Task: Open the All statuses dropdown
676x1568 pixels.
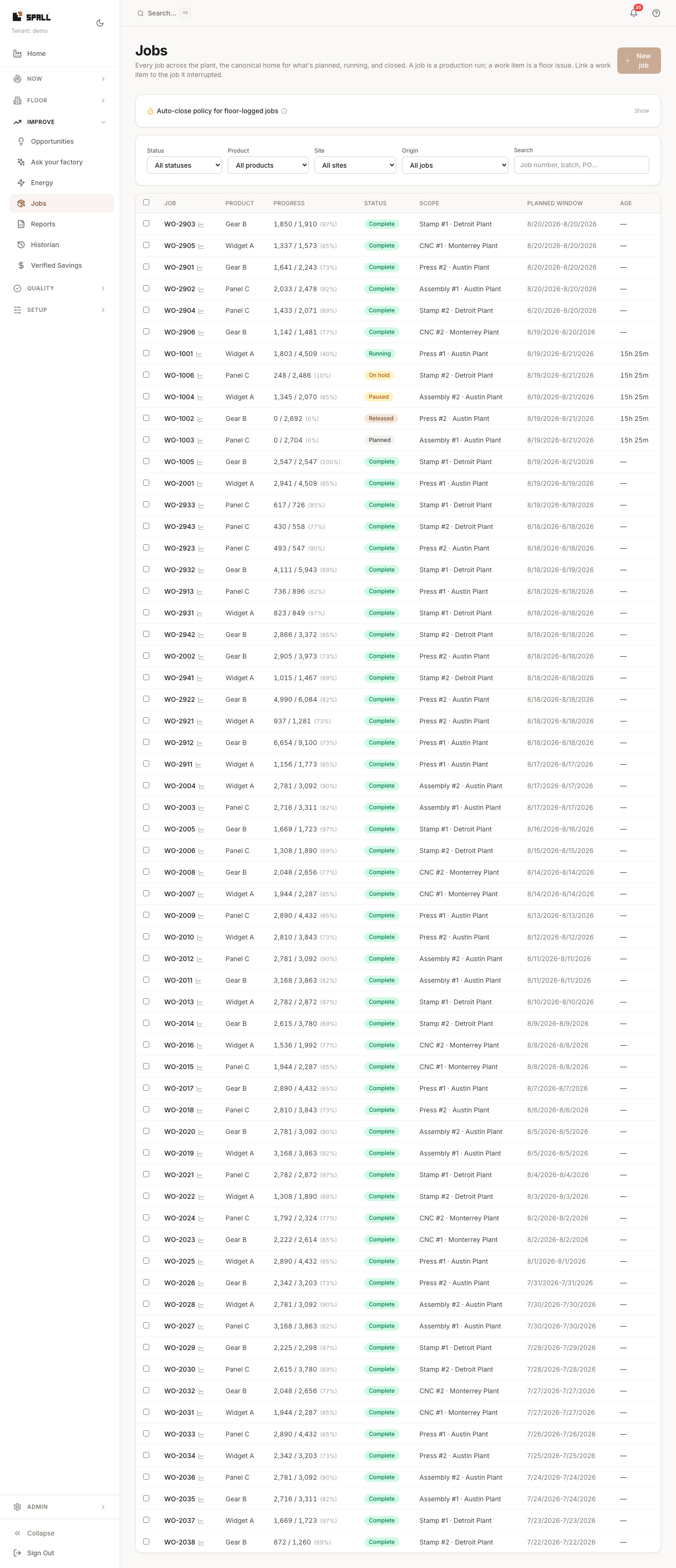Action: pyautogui.click(x=184, y=165)
